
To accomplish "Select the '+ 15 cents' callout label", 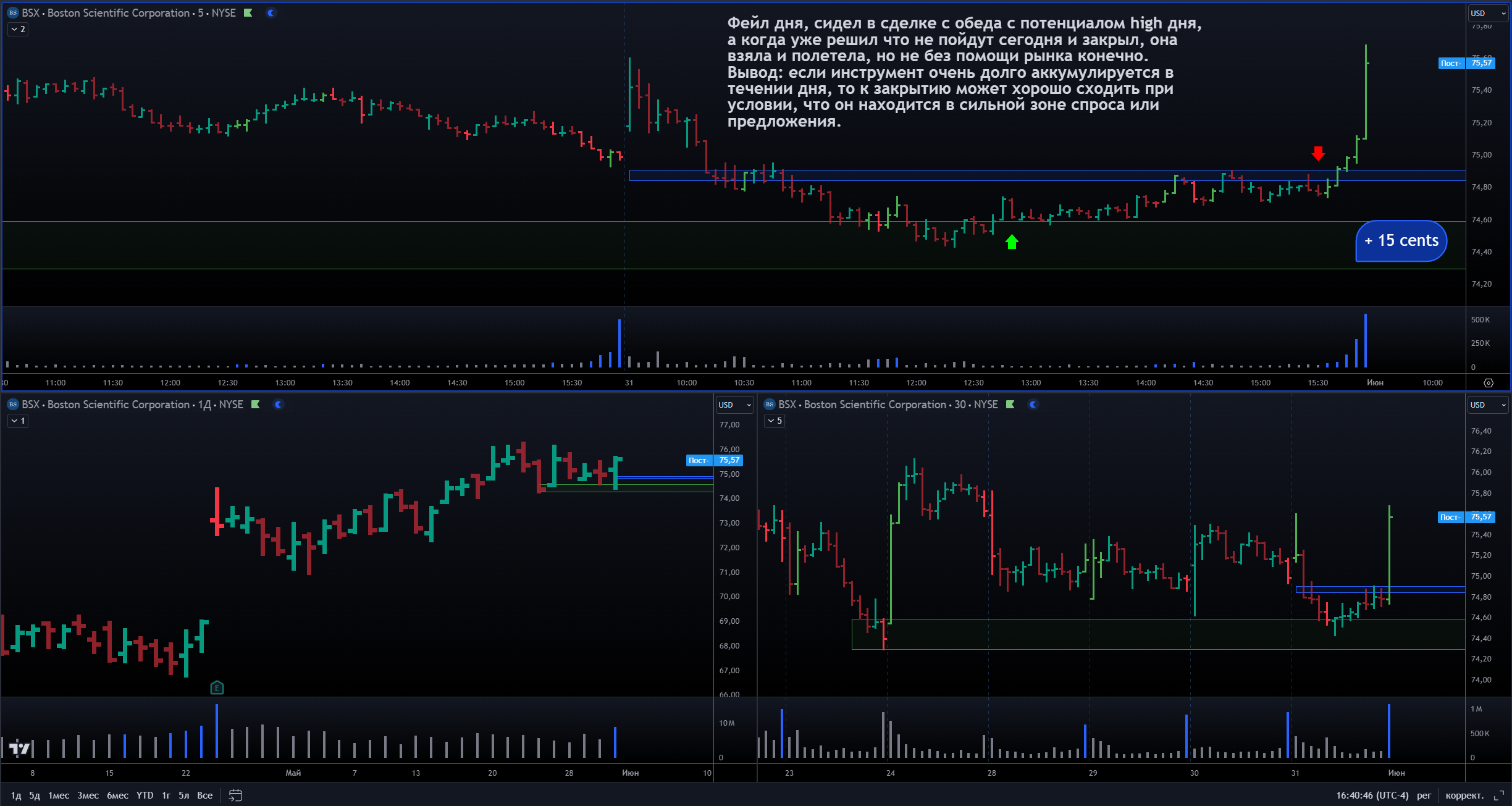I will click(x=1401, y=241).
